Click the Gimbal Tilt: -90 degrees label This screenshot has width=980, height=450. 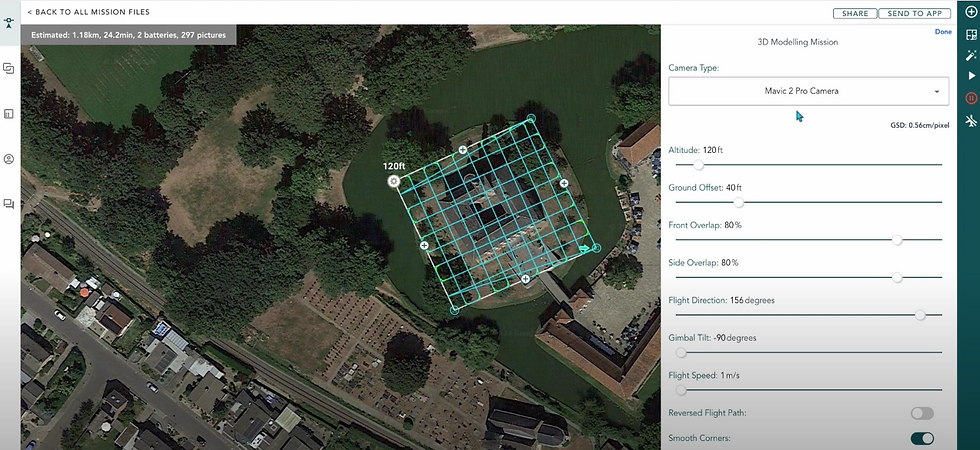[712, 338]
